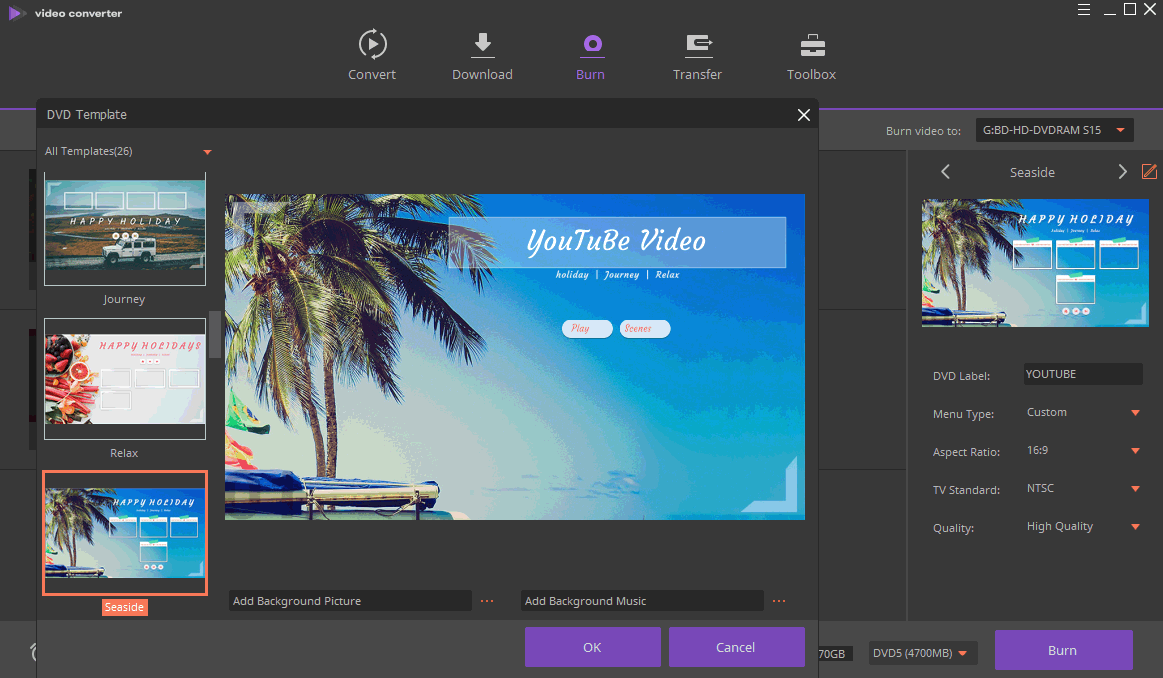Go to the previous template with left arrow
This screenshot has height=678, width=1163.
tap(945, 172)
